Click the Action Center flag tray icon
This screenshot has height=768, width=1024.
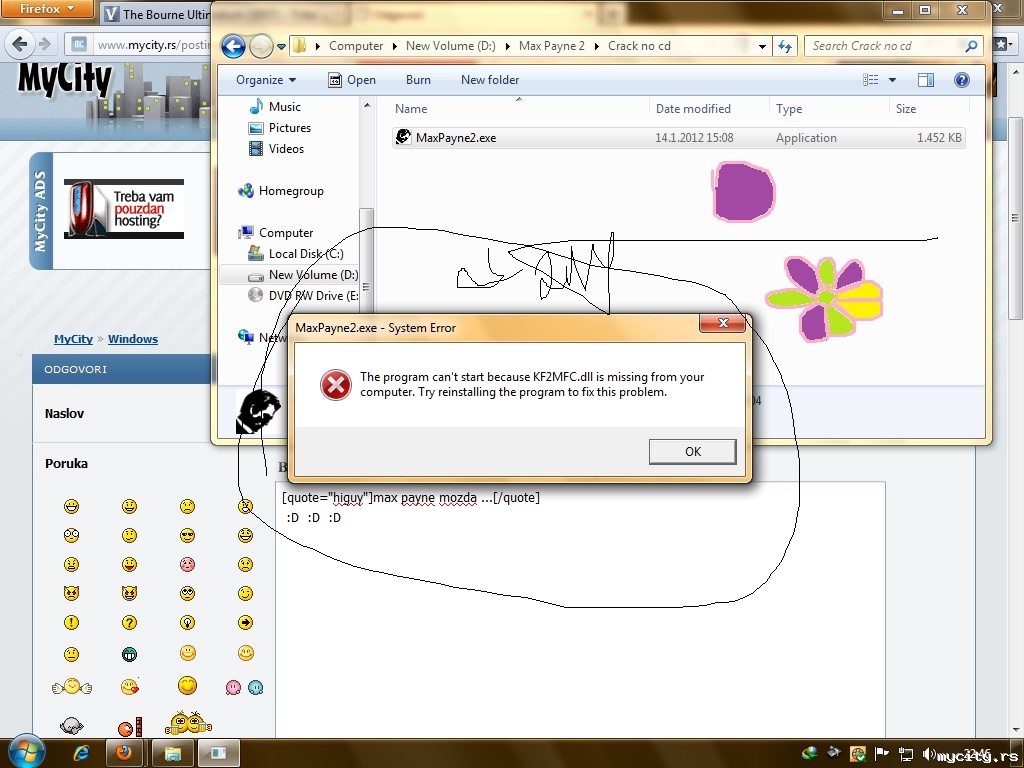coord(881,753)
